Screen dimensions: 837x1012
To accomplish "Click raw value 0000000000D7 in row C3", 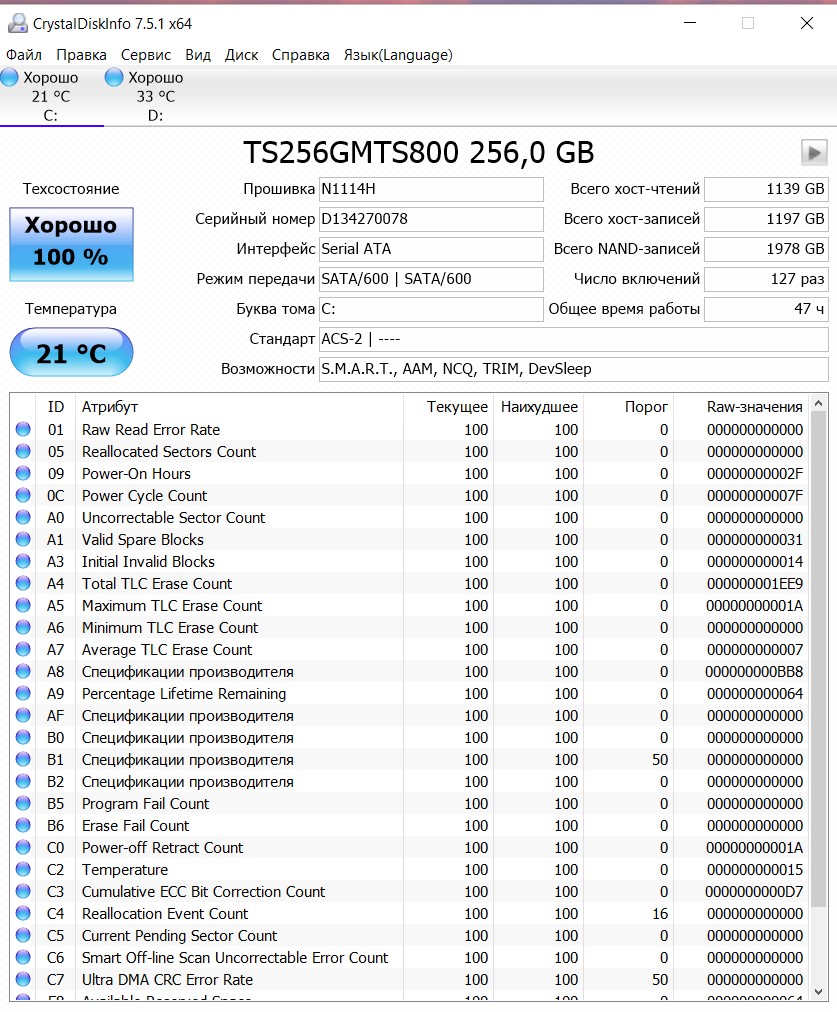I will (754, 892).
